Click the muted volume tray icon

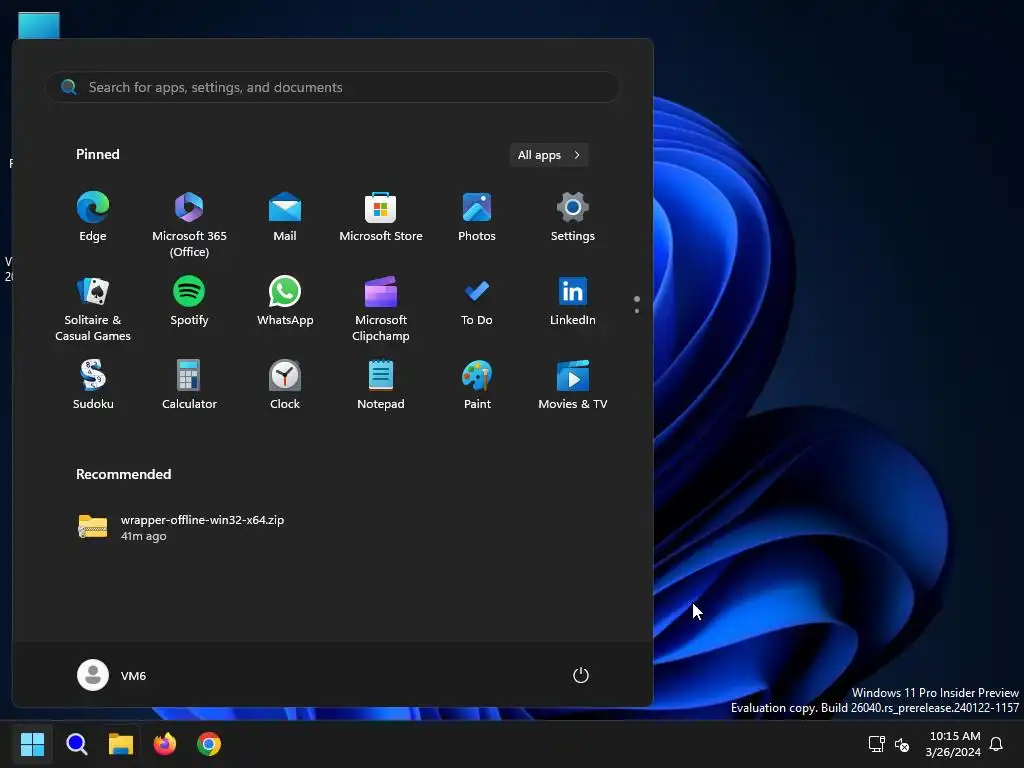[902, 744]
